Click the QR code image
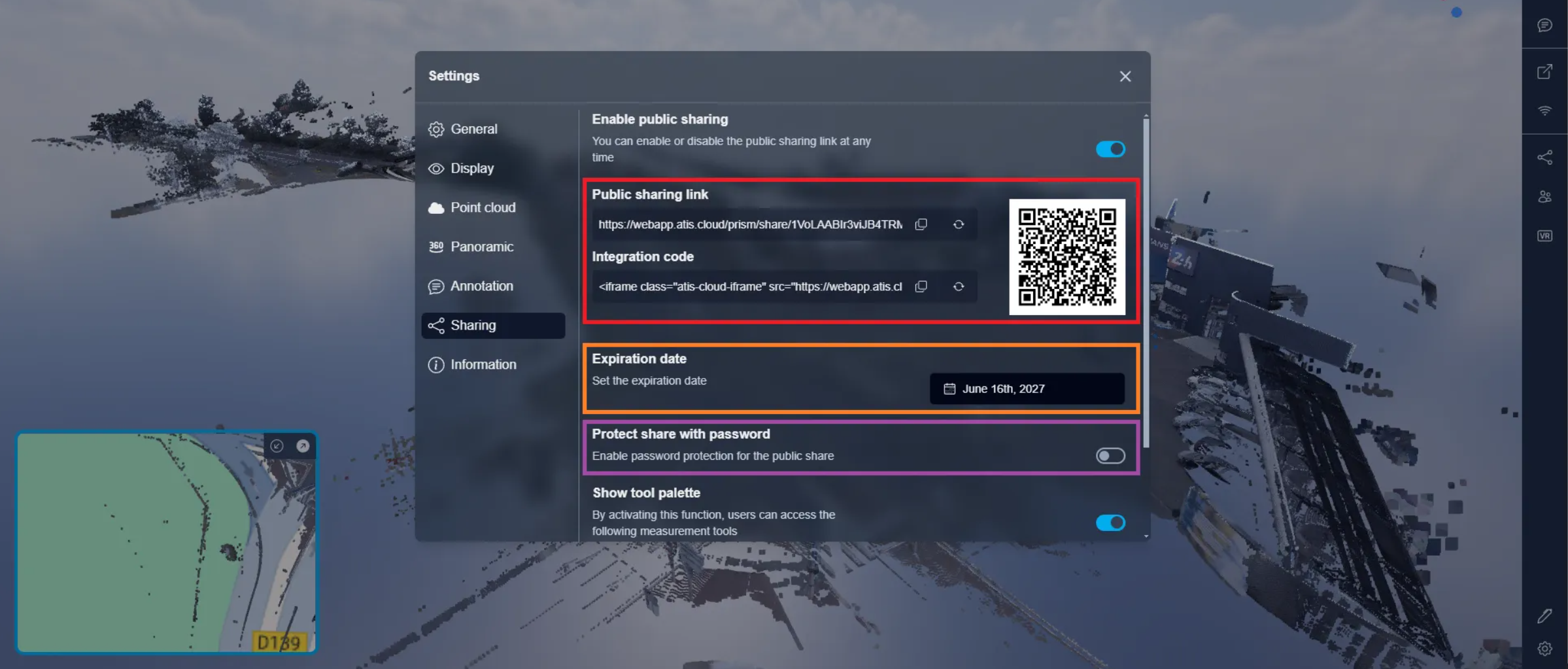Image resolution: width=1568 pixels, height=669 pixels. coord(1066,257)
